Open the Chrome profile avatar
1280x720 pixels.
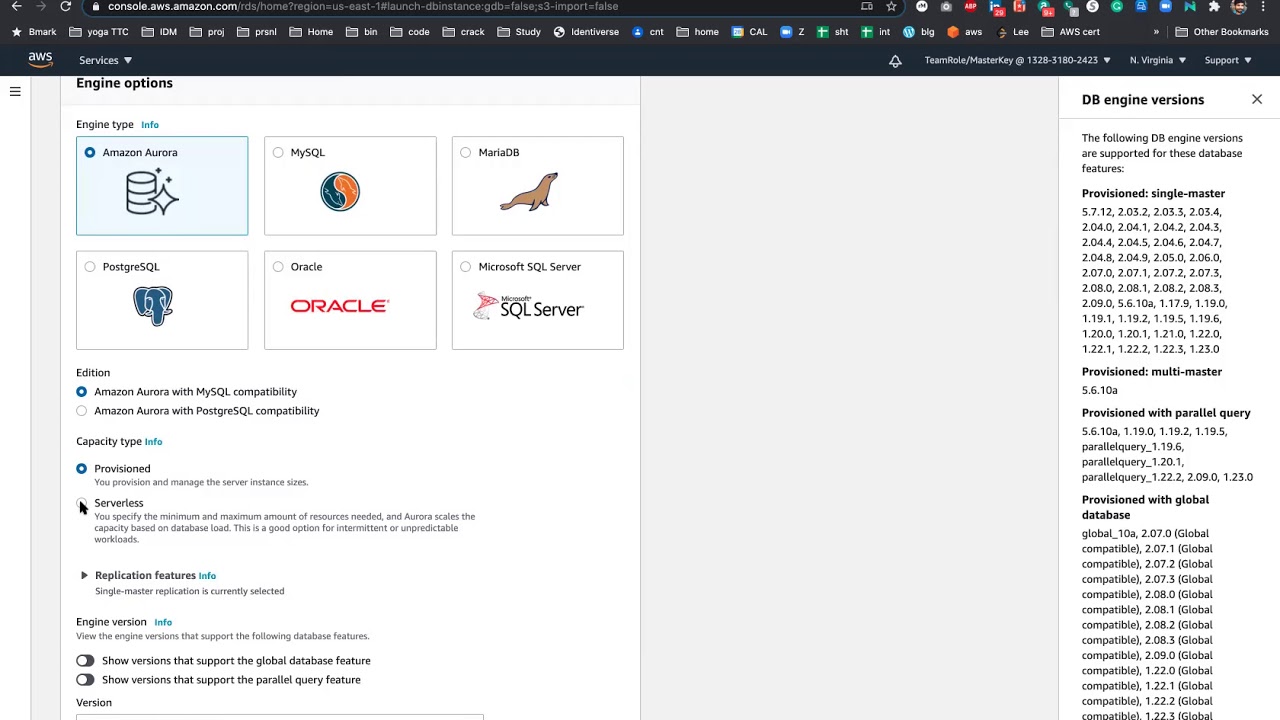click(1239, 6)
